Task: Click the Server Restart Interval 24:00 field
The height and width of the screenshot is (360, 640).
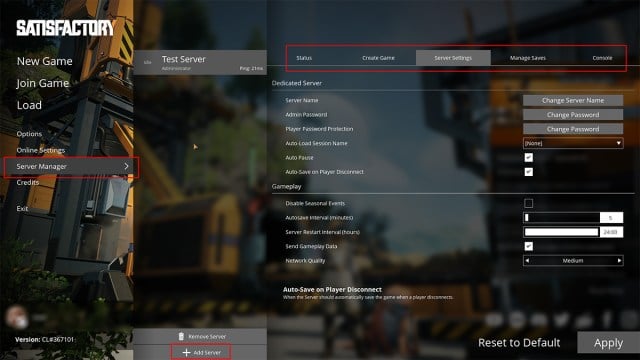Action: tap(611, 232)
